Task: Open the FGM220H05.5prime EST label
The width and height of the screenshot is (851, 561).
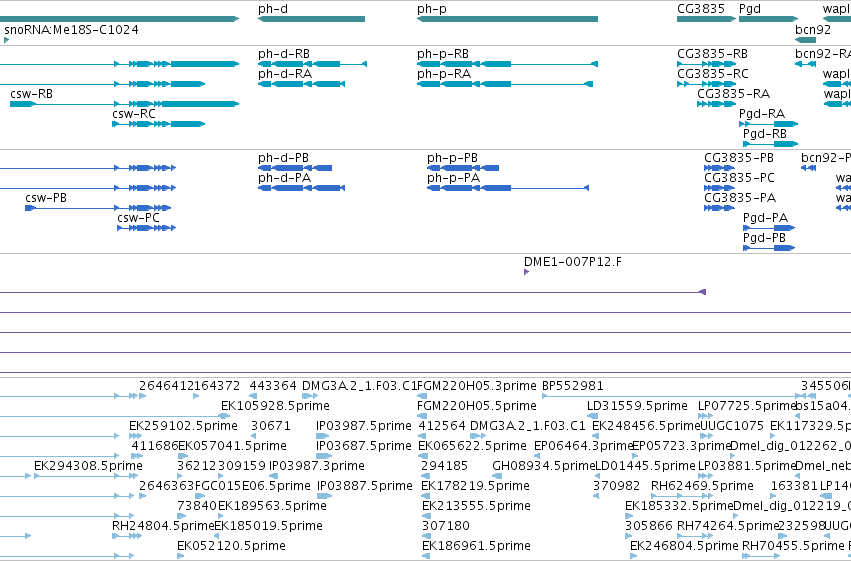Action: point(477,406)
